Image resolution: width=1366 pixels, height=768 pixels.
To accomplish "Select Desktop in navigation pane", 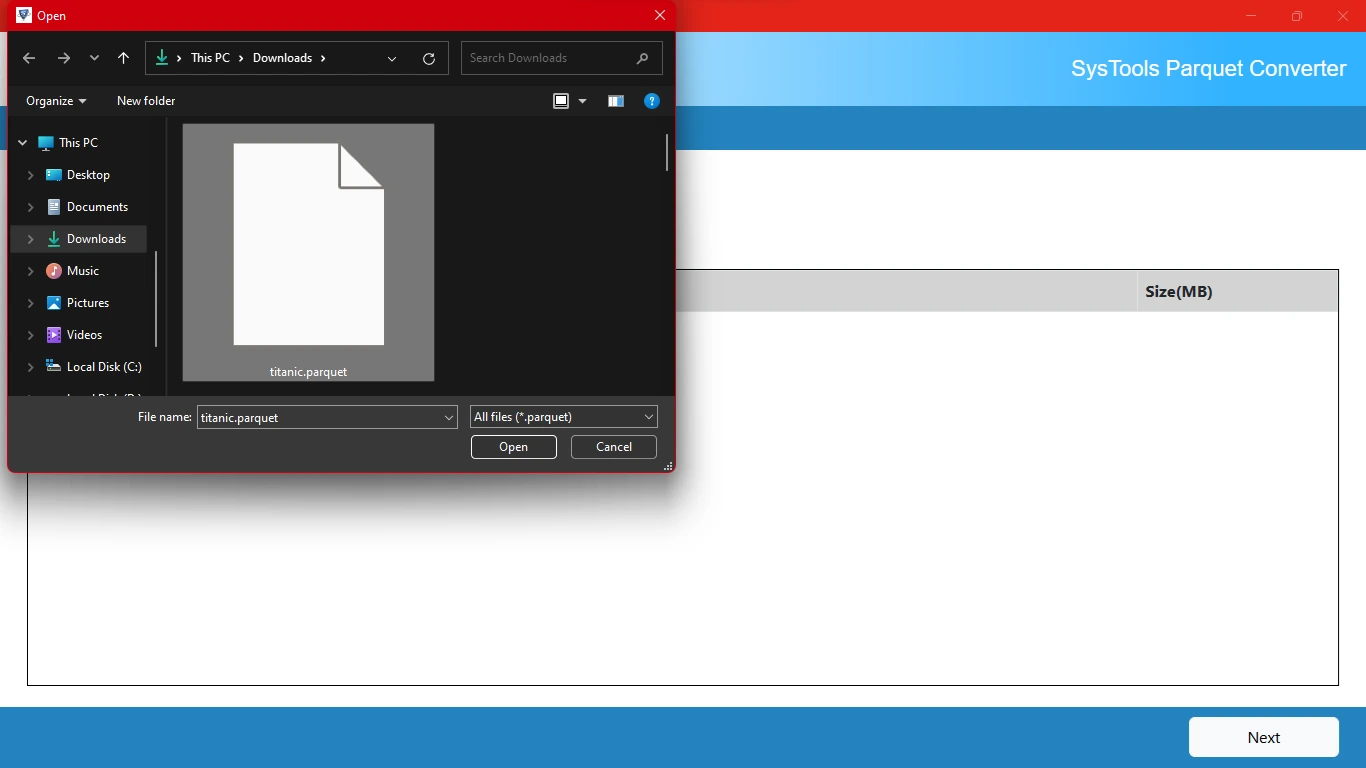I will (x=88, y=175).
